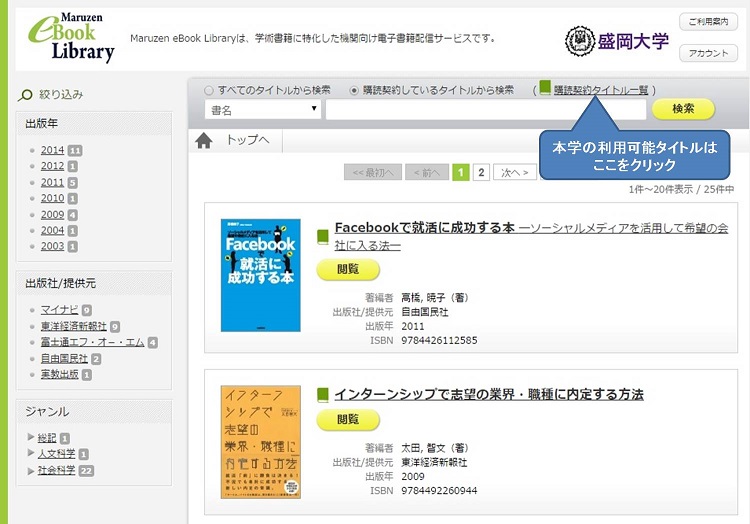This screenshot has width=750, height=524.
Task: Click the yellow 検索 button
Action: point(683,109)
